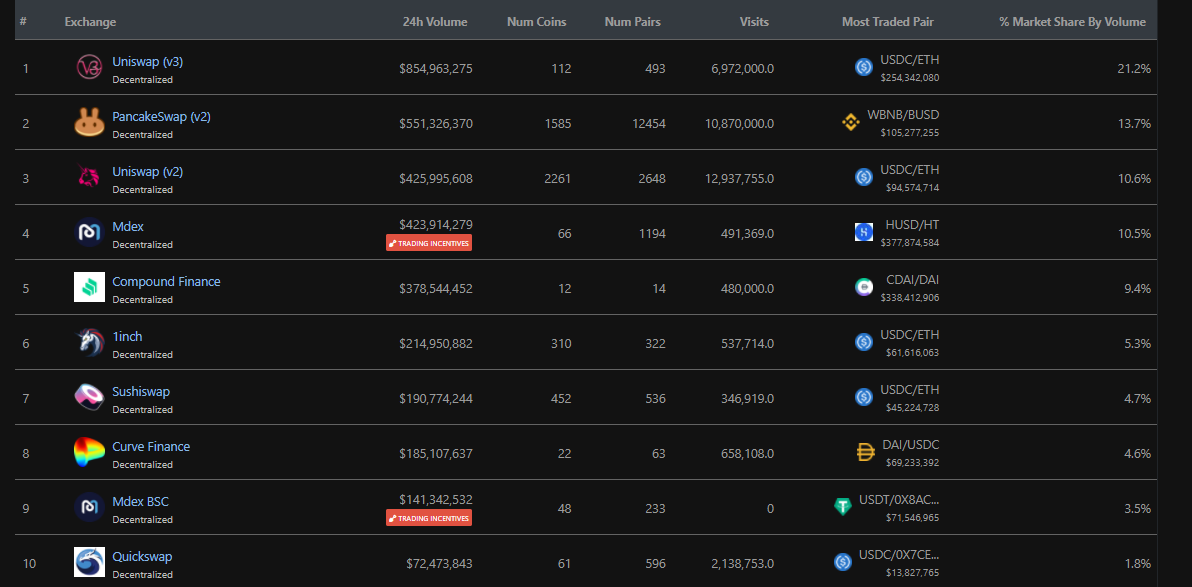Image resolution: width=1192 pixels, height=587 pixels.
Task: Click the PancakeSwap (v2) pancake bunny logo
Action: point(89,122)
